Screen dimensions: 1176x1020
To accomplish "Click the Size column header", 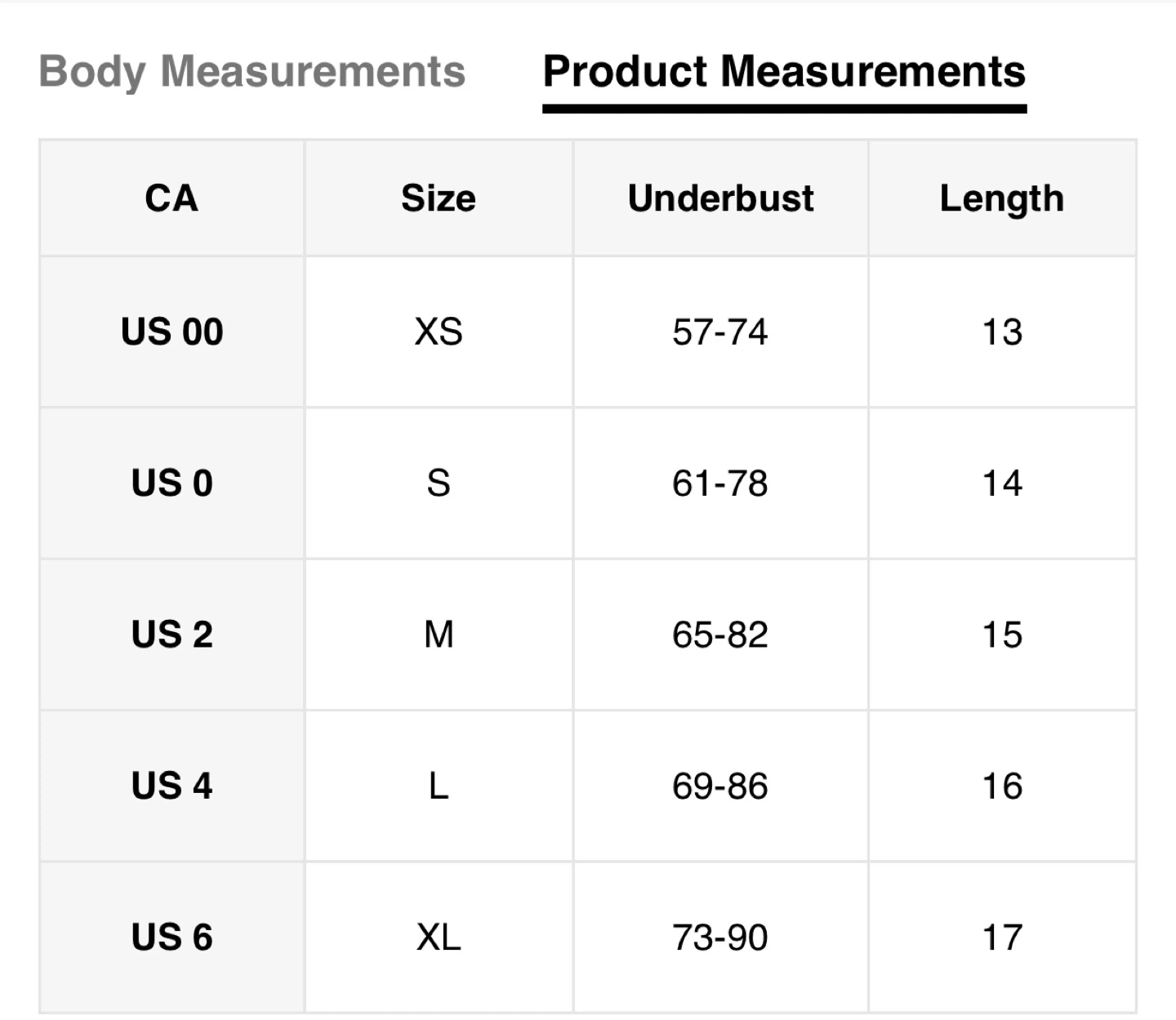I will coord(439,198).
